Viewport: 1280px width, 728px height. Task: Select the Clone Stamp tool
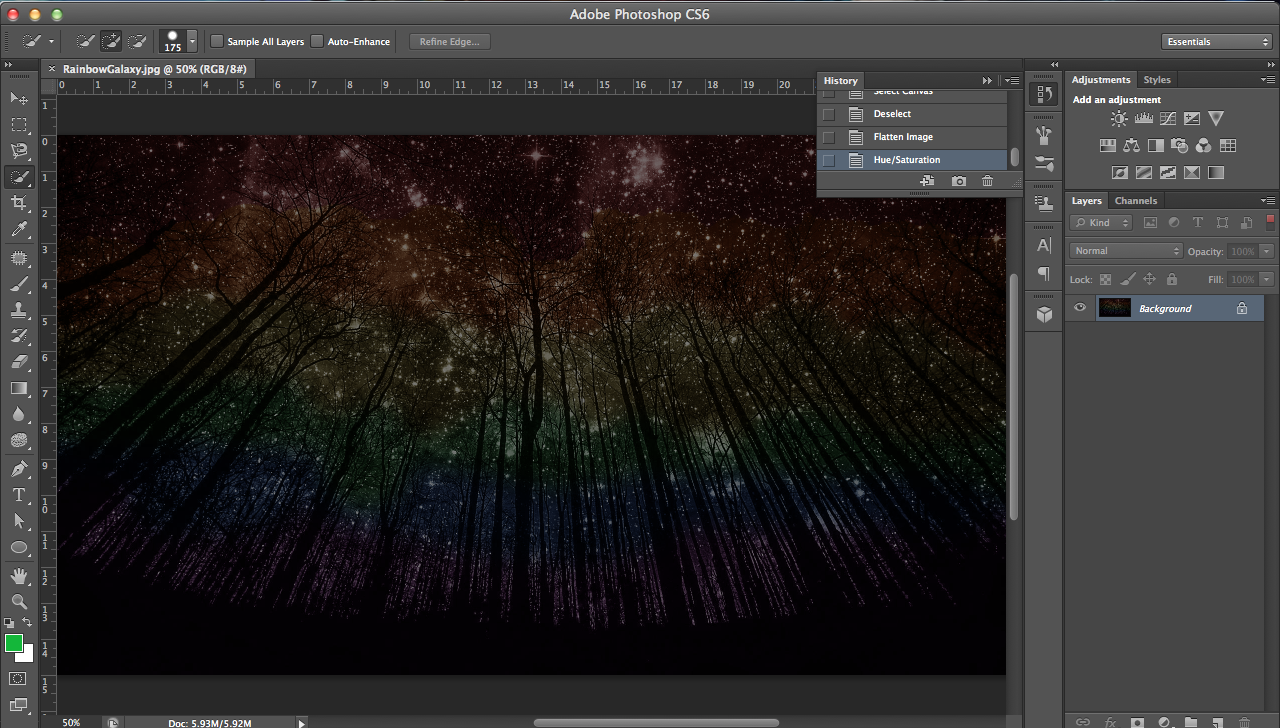pos(19,311)
